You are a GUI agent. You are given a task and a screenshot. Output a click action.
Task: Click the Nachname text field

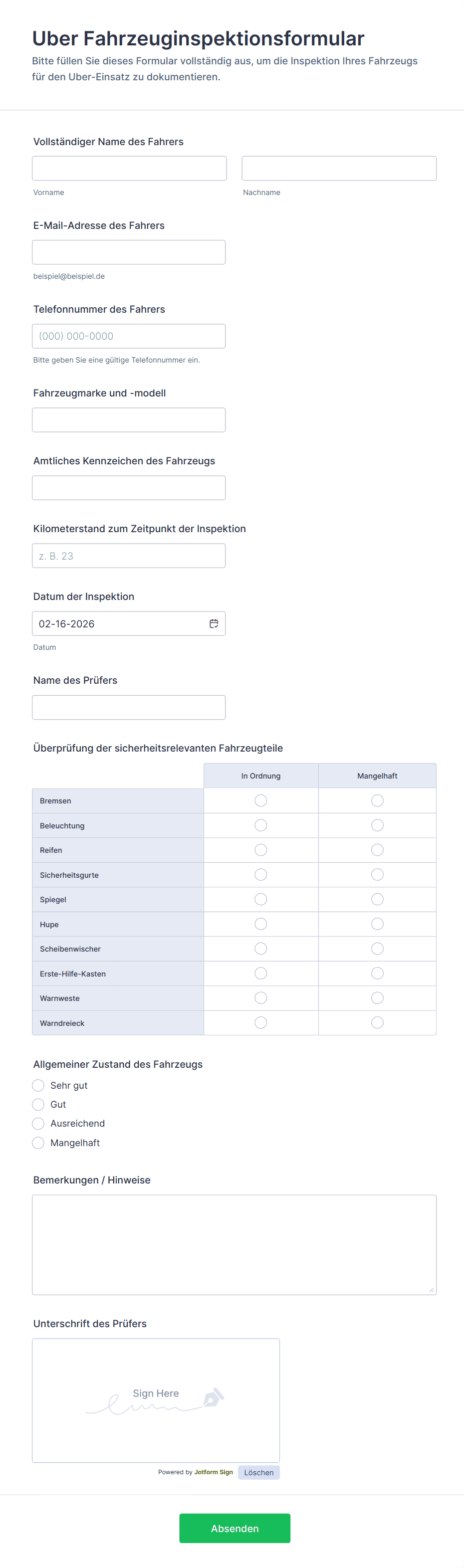[x=339, y=168]
